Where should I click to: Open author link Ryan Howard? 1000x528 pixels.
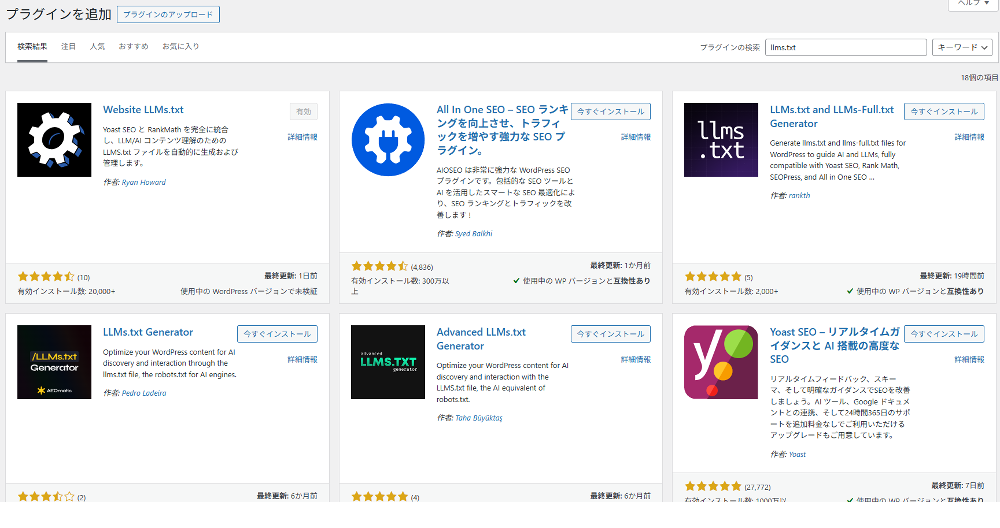click(x=143, y=182)
